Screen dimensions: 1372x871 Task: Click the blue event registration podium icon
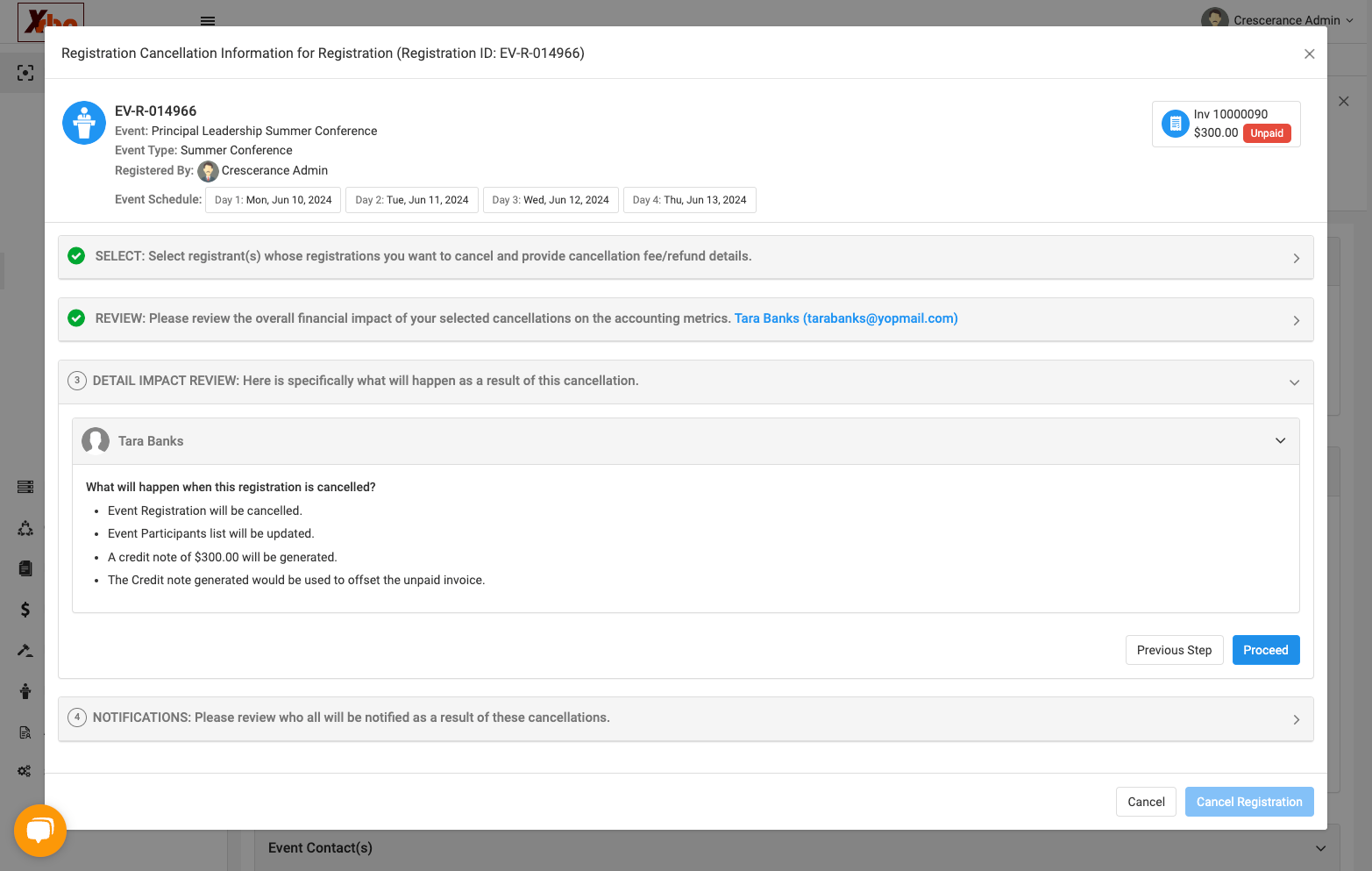pyautogui.click(x=84, y=123)
